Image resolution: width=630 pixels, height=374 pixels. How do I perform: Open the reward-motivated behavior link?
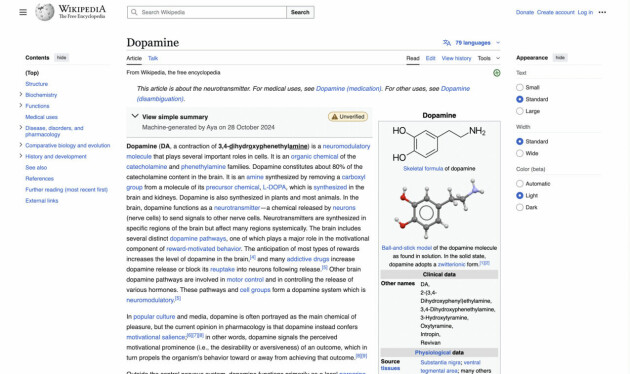click(x=204, y=249)
